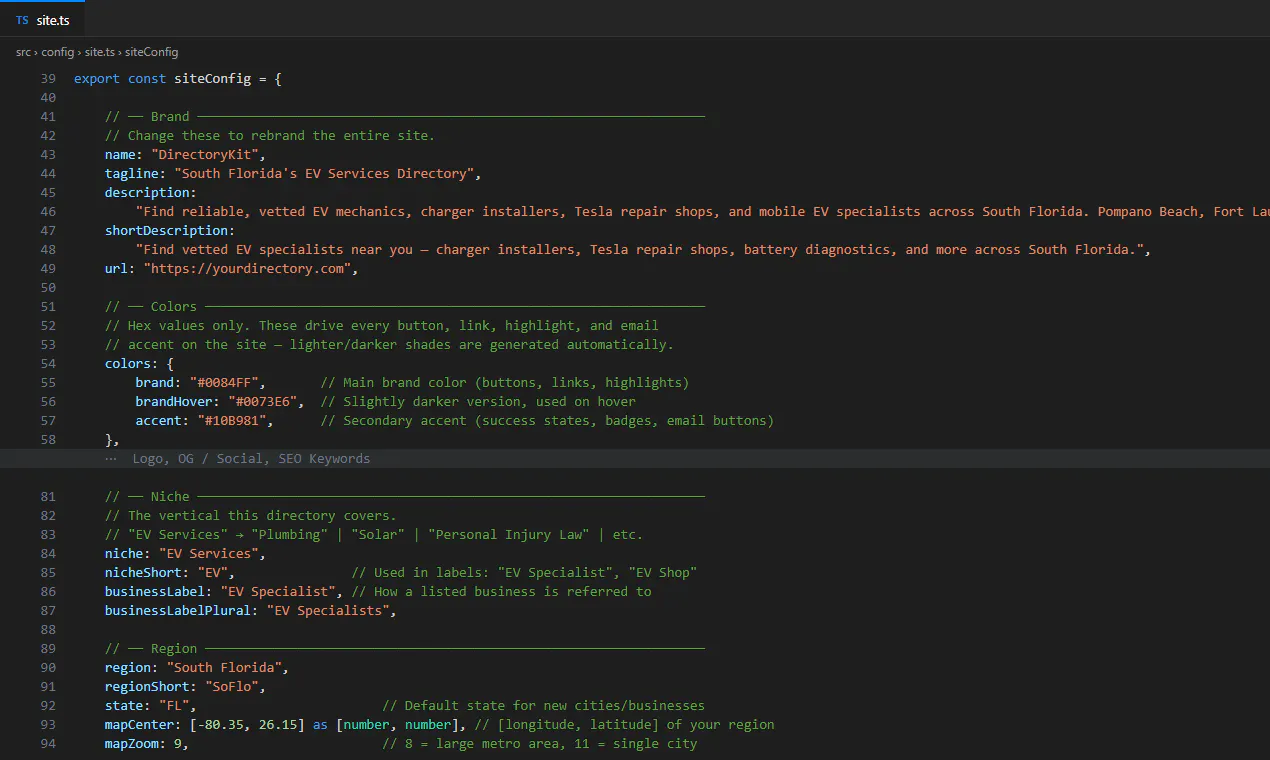The height and width of the screenshot is (760, 1270).
Task: Click the url string "https://yourdirectory.com"
Action: pos(247,269)
